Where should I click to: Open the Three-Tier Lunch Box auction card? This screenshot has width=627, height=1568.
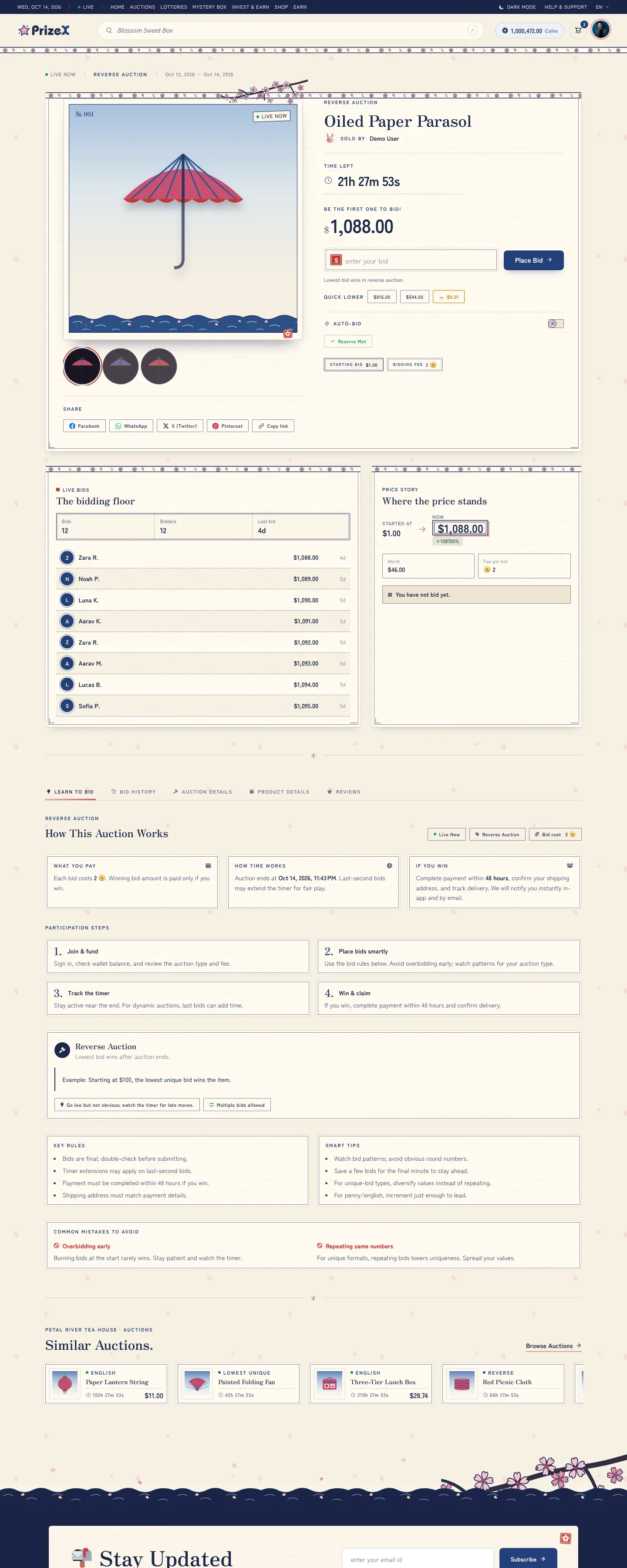point(371,1384)
